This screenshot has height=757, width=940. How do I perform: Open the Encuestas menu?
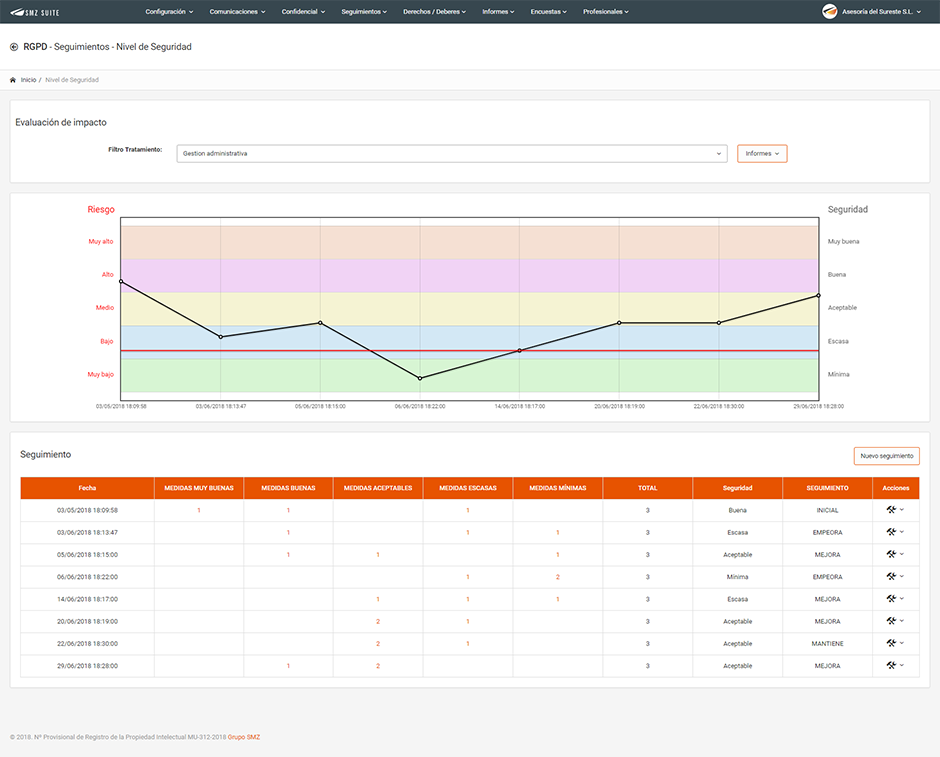[548, 11]
